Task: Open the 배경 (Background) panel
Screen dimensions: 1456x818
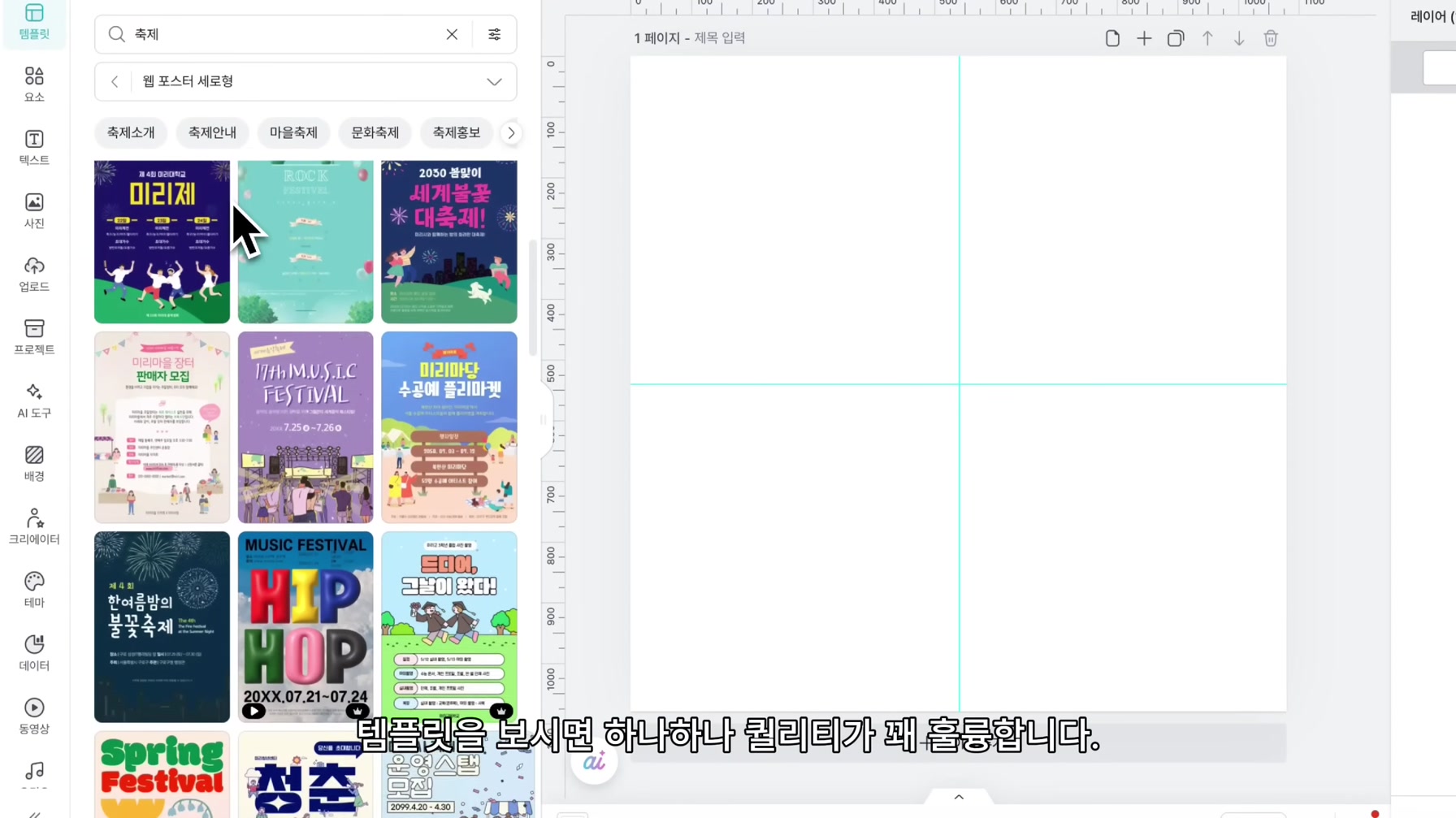Action: [34, 464]
